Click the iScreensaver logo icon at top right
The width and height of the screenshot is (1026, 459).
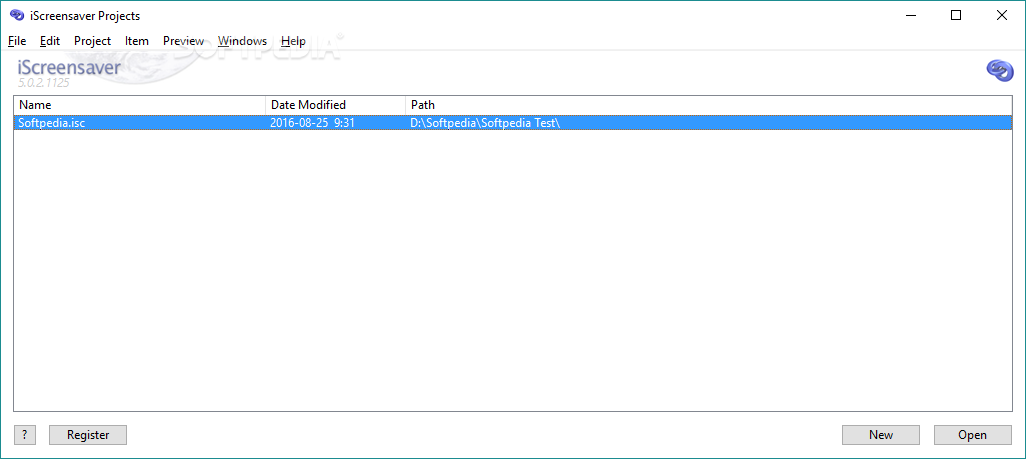(x=999, y=70)
